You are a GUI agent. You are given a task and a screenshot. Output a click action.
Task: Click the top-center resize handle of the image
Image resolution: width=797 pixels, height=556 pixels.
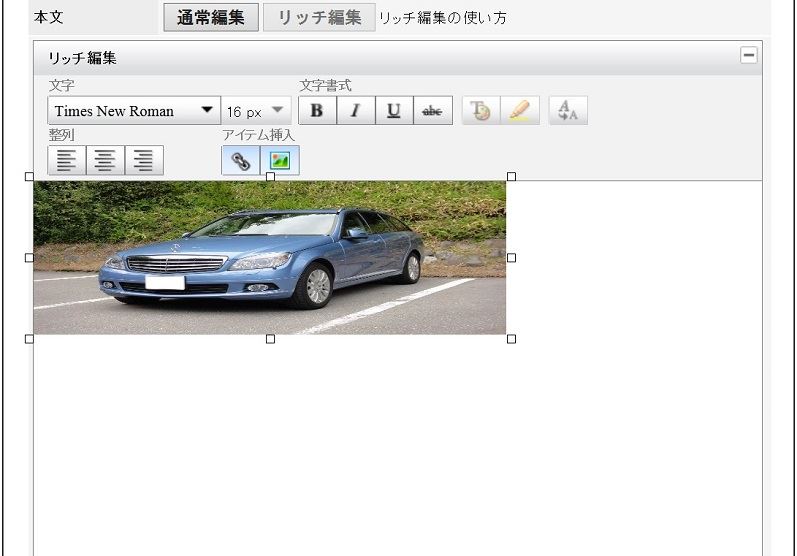pyautogui.click(x=270, y=176)
